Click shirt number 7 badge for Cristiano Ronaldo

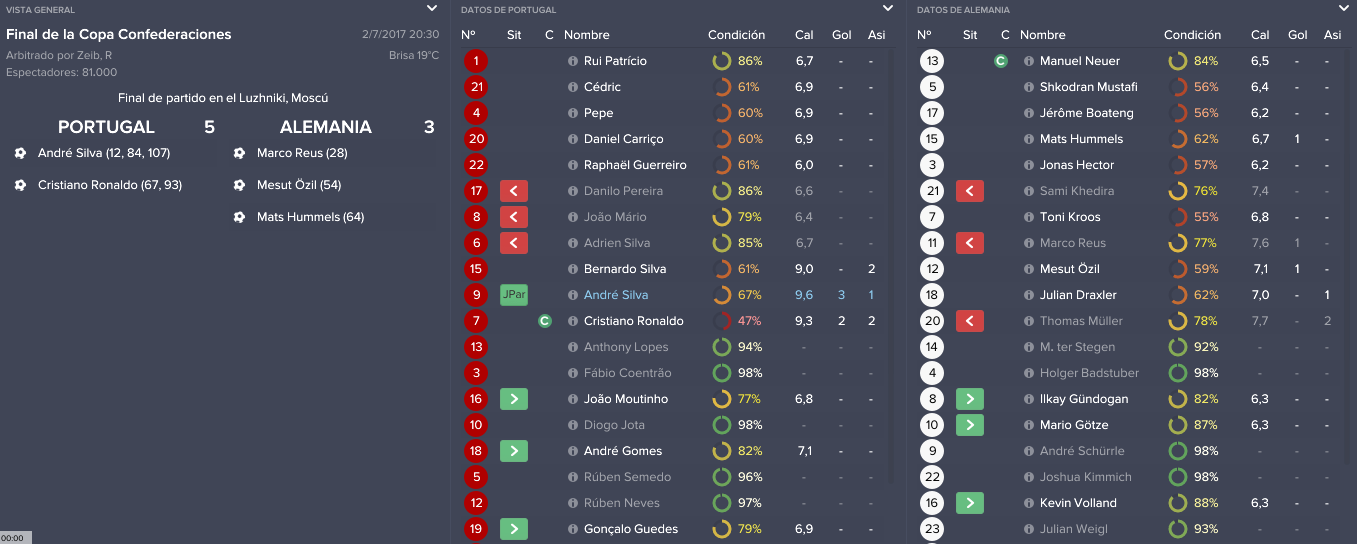point(476,321)
